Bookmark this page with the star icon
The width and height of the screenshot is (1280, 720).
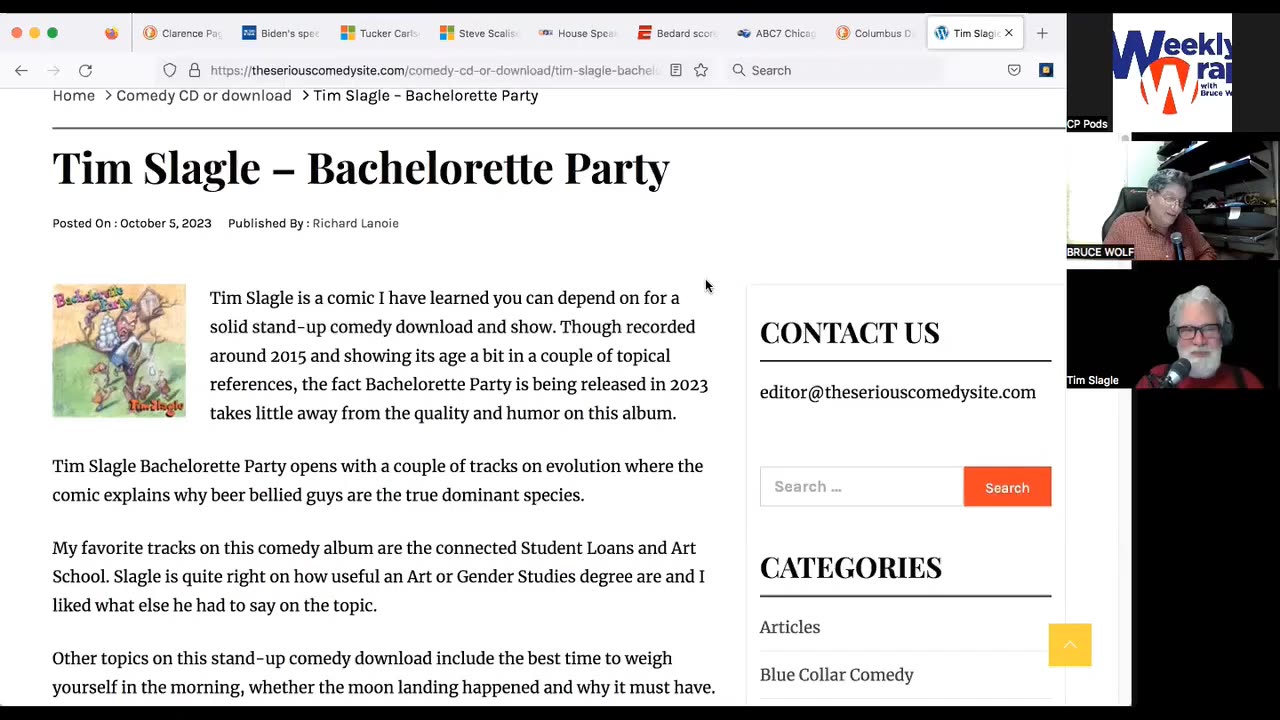point(701,70)
